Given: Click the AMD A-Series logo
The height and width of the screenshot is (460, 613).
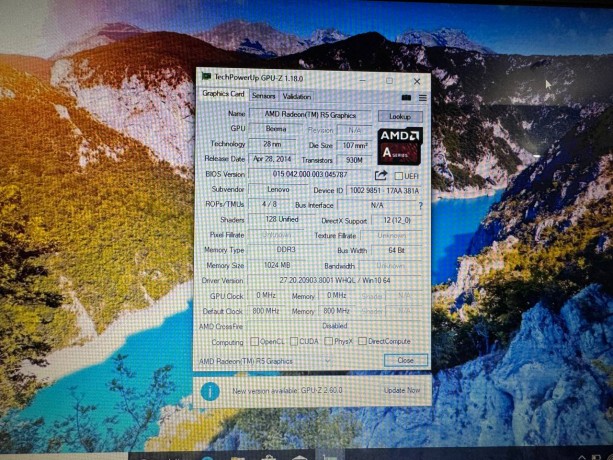Looking at the screenshot, I should point(400,145).
